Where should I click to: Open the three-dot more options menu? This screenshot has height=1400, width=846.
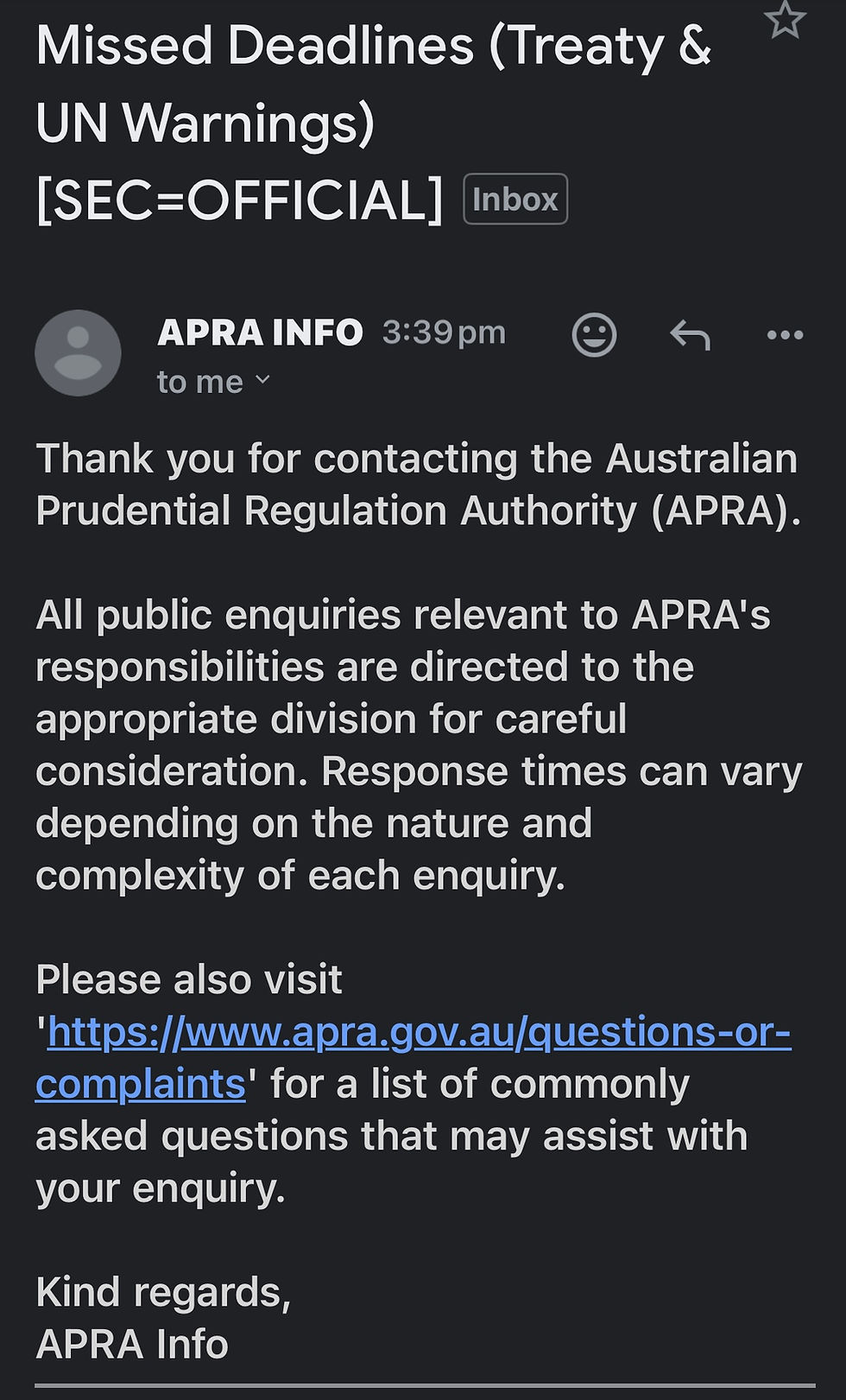click(x=785, y=334)
